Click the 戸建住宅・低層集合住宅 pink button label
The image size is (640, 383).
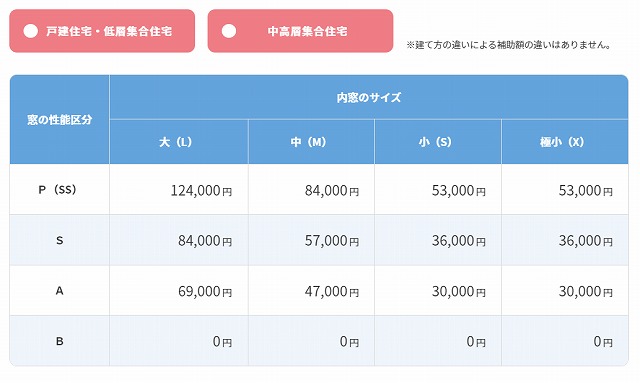tap(109, 31)
